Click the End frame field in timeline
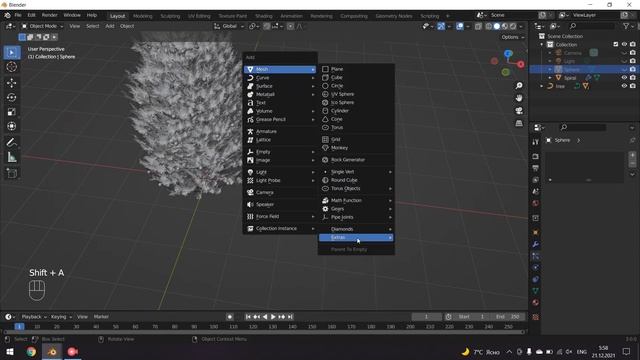640x360 pixels. (x=508, y=317)
